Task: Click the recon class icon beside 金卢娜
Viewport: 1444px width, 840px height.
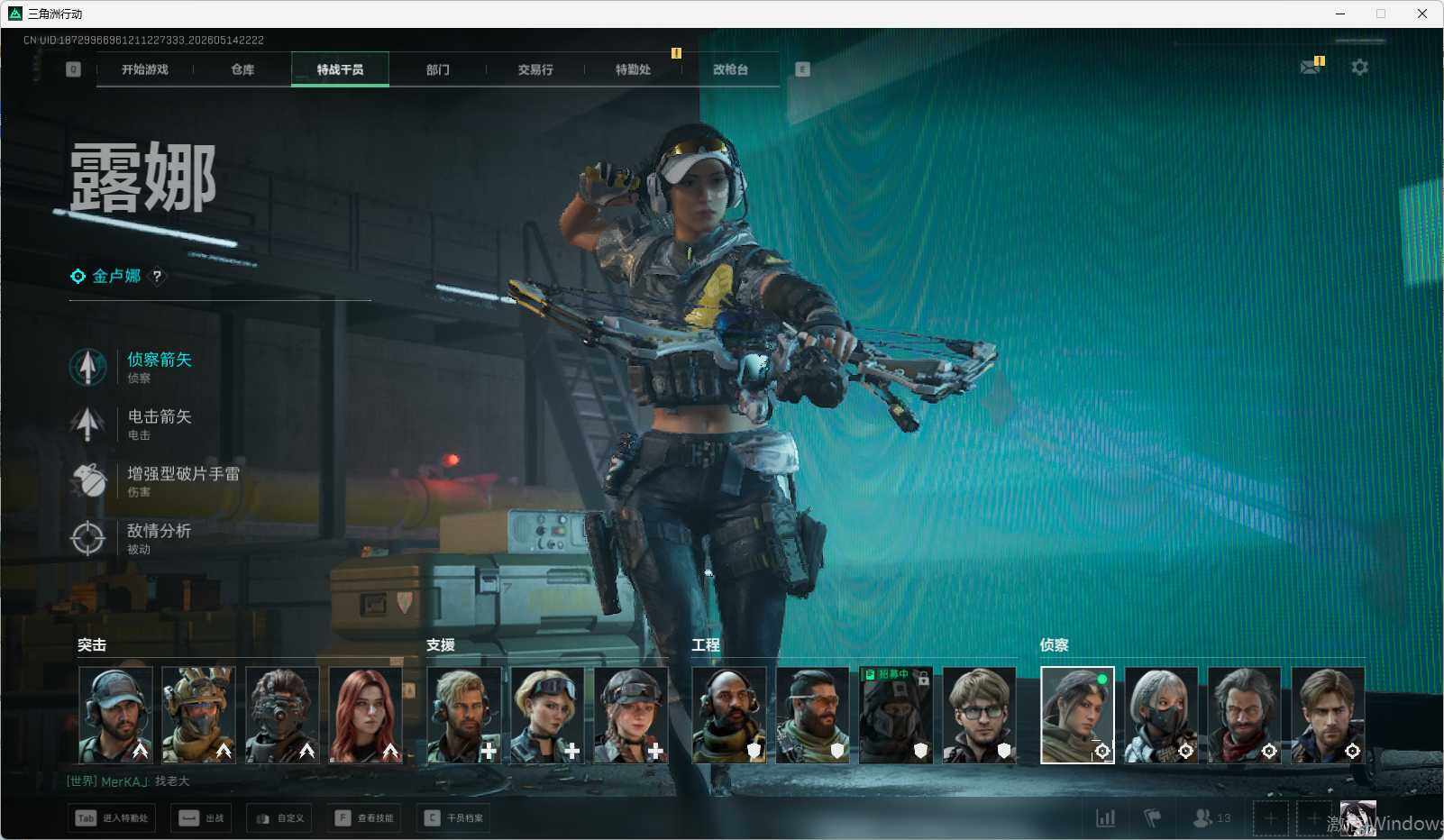Action: pyautogui.click(x=78, y=277)
